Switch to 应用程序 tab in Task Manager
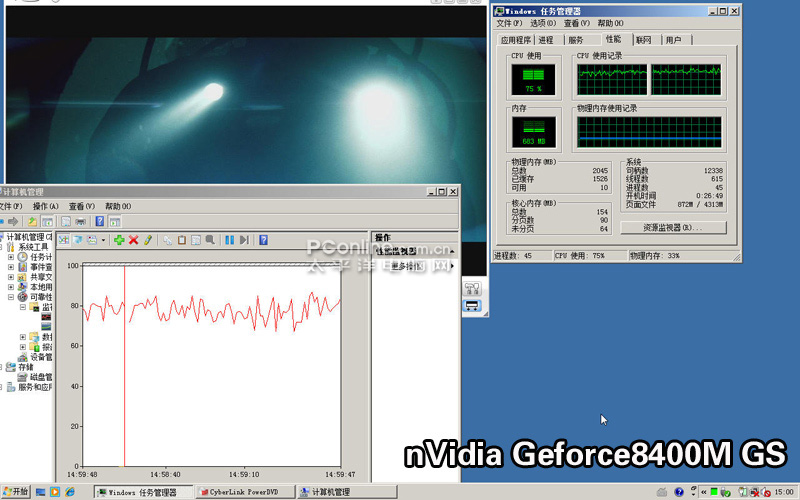The image size is (800, 500). (x=516, y=40)
